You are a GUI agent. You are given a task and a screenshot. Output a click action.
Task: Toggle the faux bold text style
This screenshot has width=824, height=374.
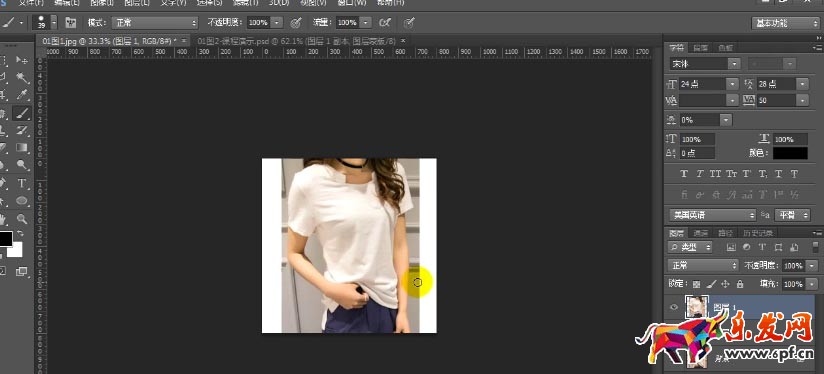(684, 174)
